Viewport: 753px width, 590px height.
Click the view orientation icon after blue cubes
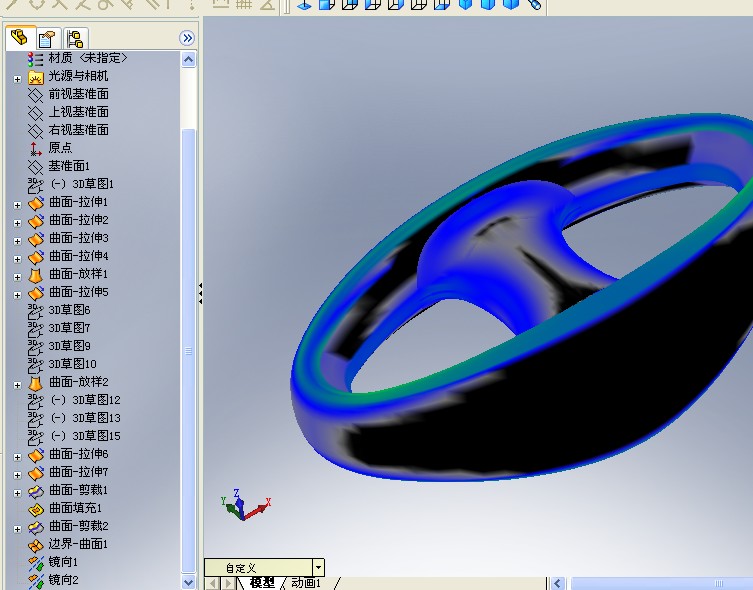(534, 5)
